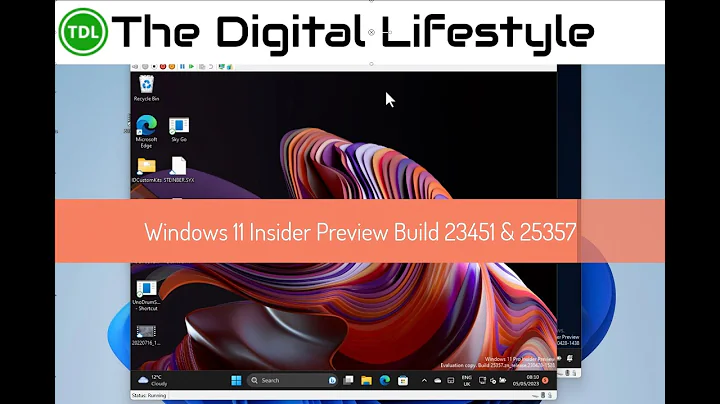Open the Windows Start menu
The height and width of the screenshot is (404, 720).
pyautogui.click(x=236, y=380)
